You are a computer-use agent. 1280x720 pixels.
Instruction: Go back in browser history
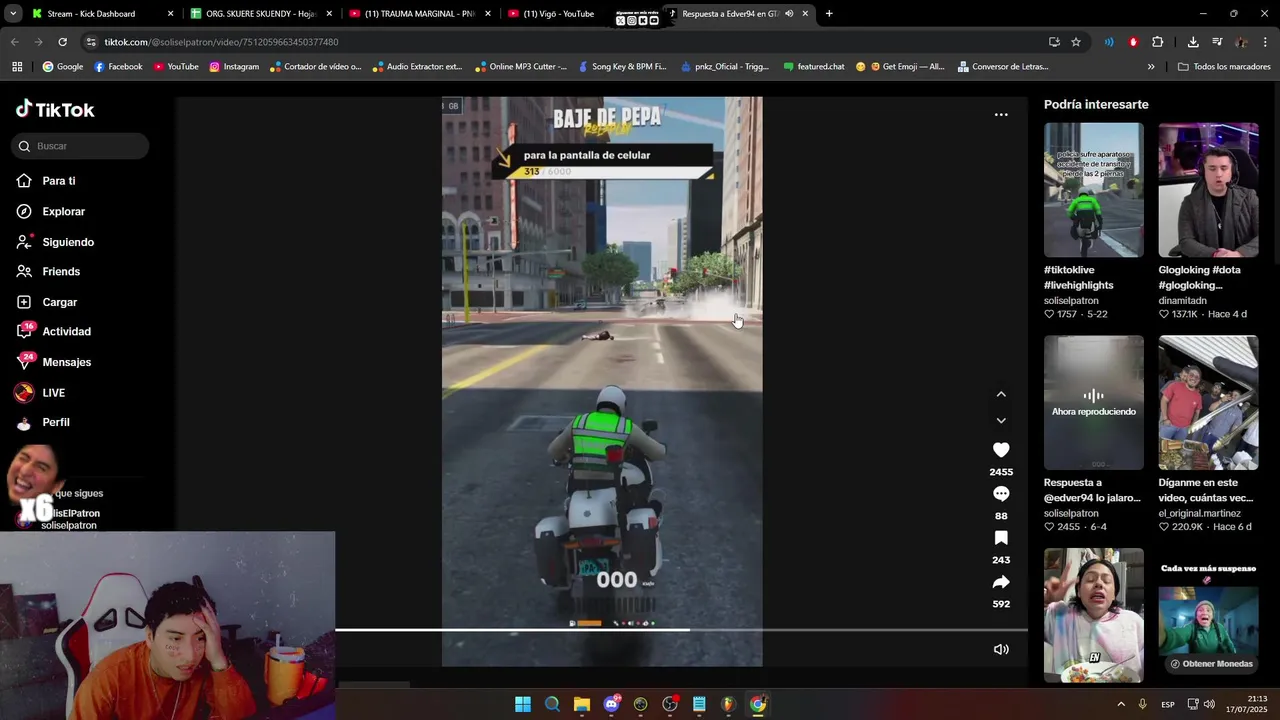click(14, 42)
